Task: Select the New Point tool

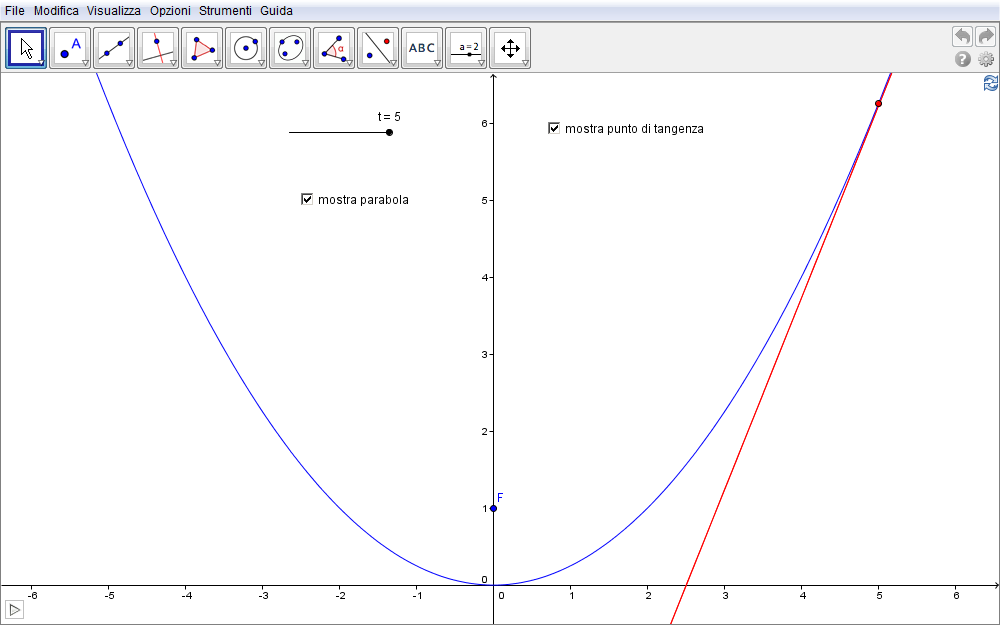Action: pyautogui.click(x=70, y=48)
